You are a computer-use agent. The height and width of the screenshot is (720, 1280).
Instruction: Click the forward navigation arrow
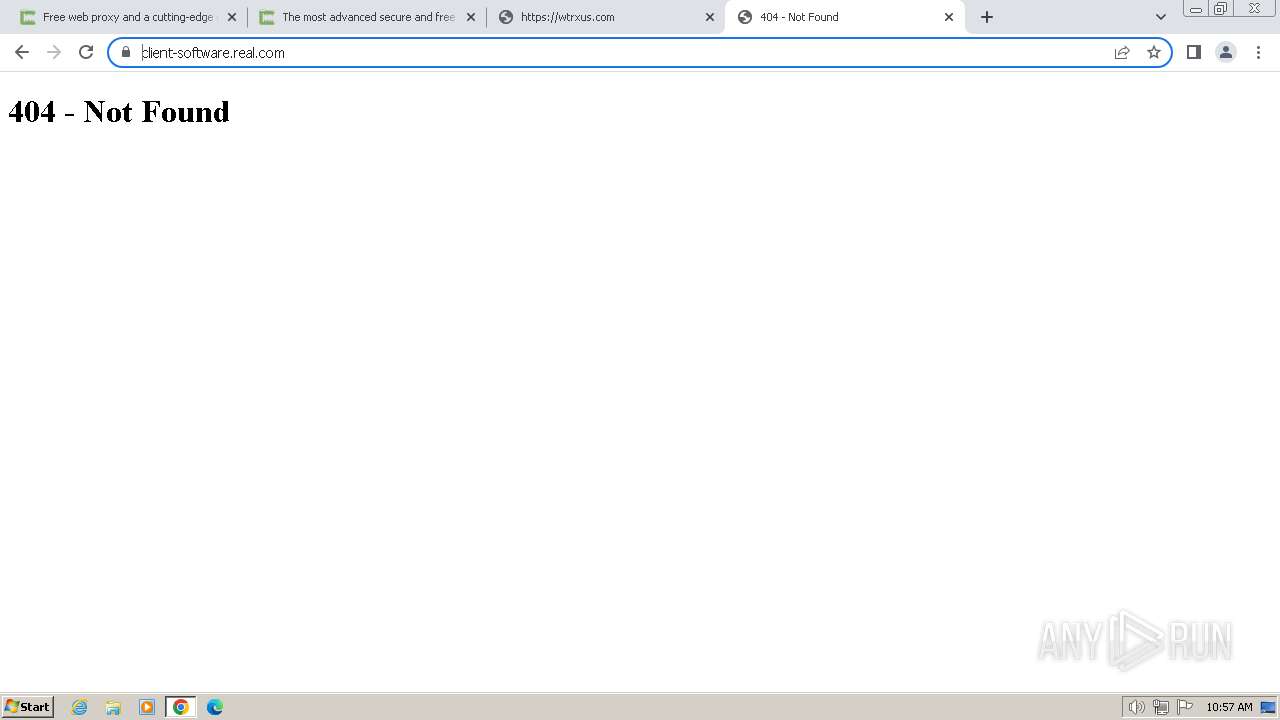click(x=54, y=52)
